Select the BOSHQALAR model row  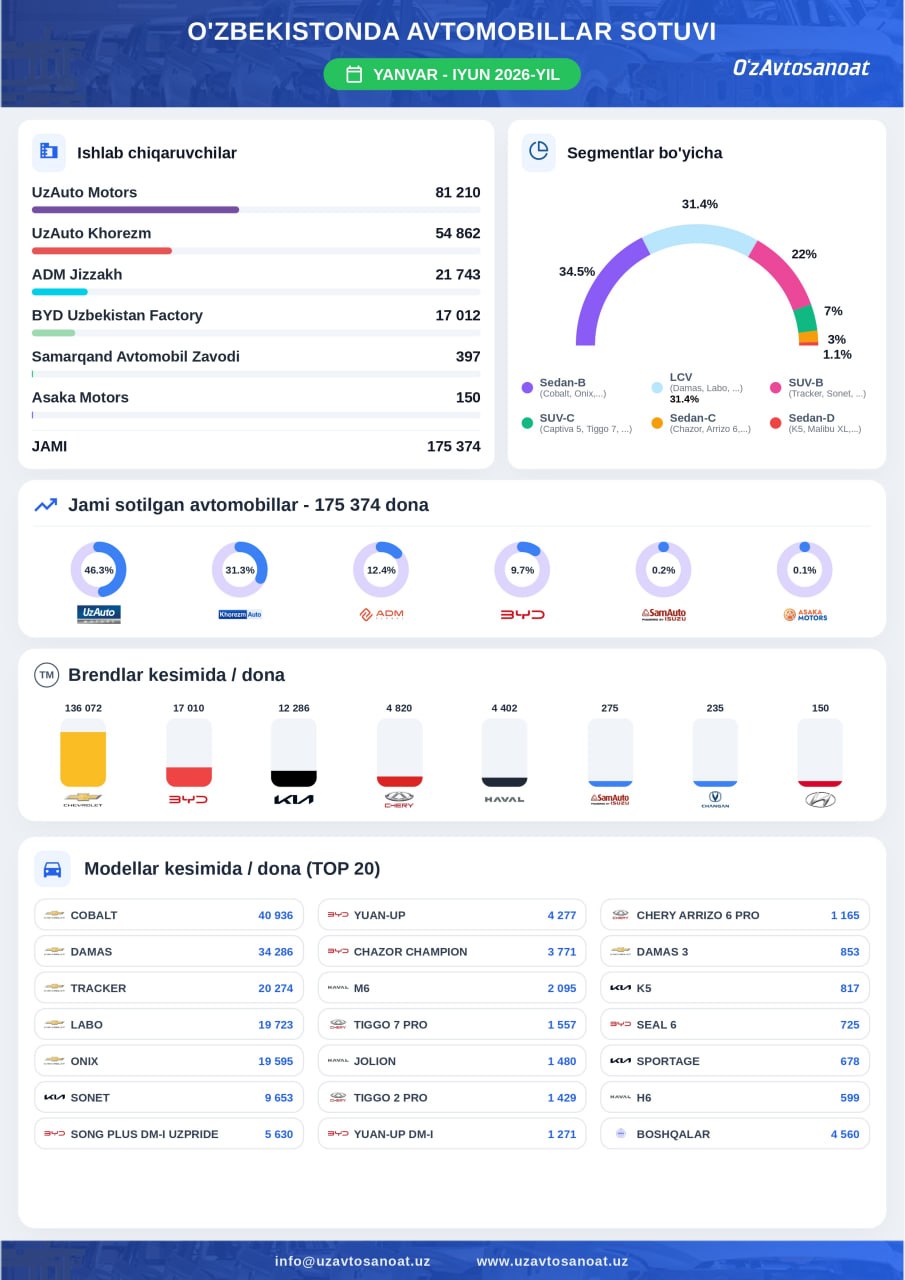735,1134
